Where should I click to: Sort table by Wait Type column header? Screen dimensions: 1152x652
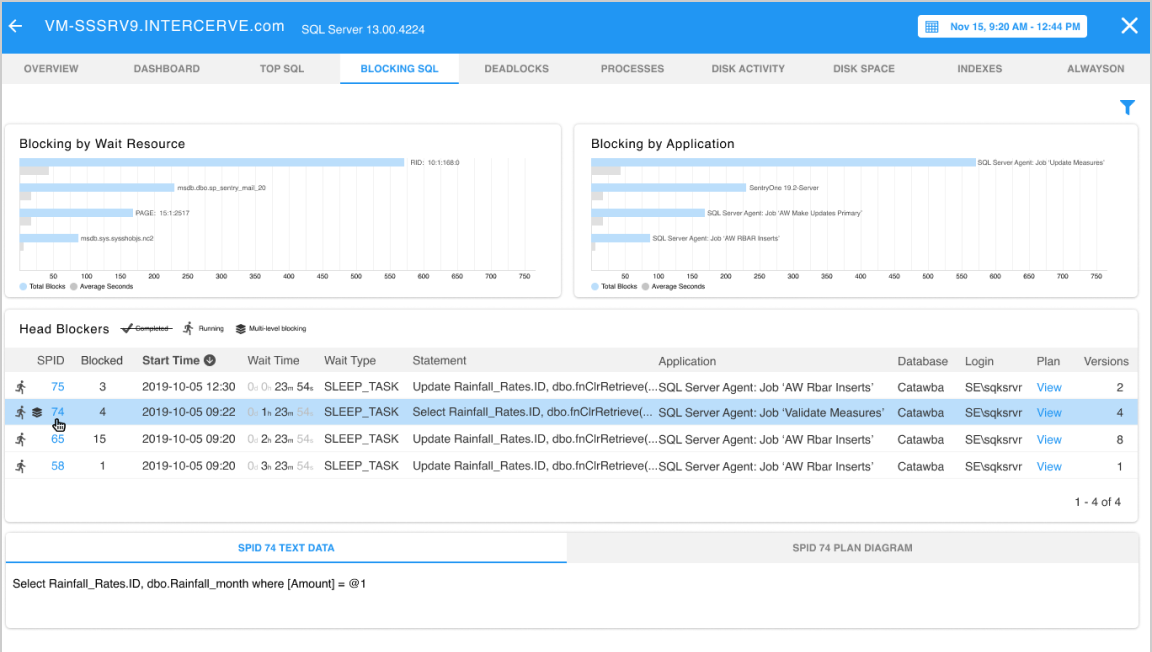pos(350,361)
